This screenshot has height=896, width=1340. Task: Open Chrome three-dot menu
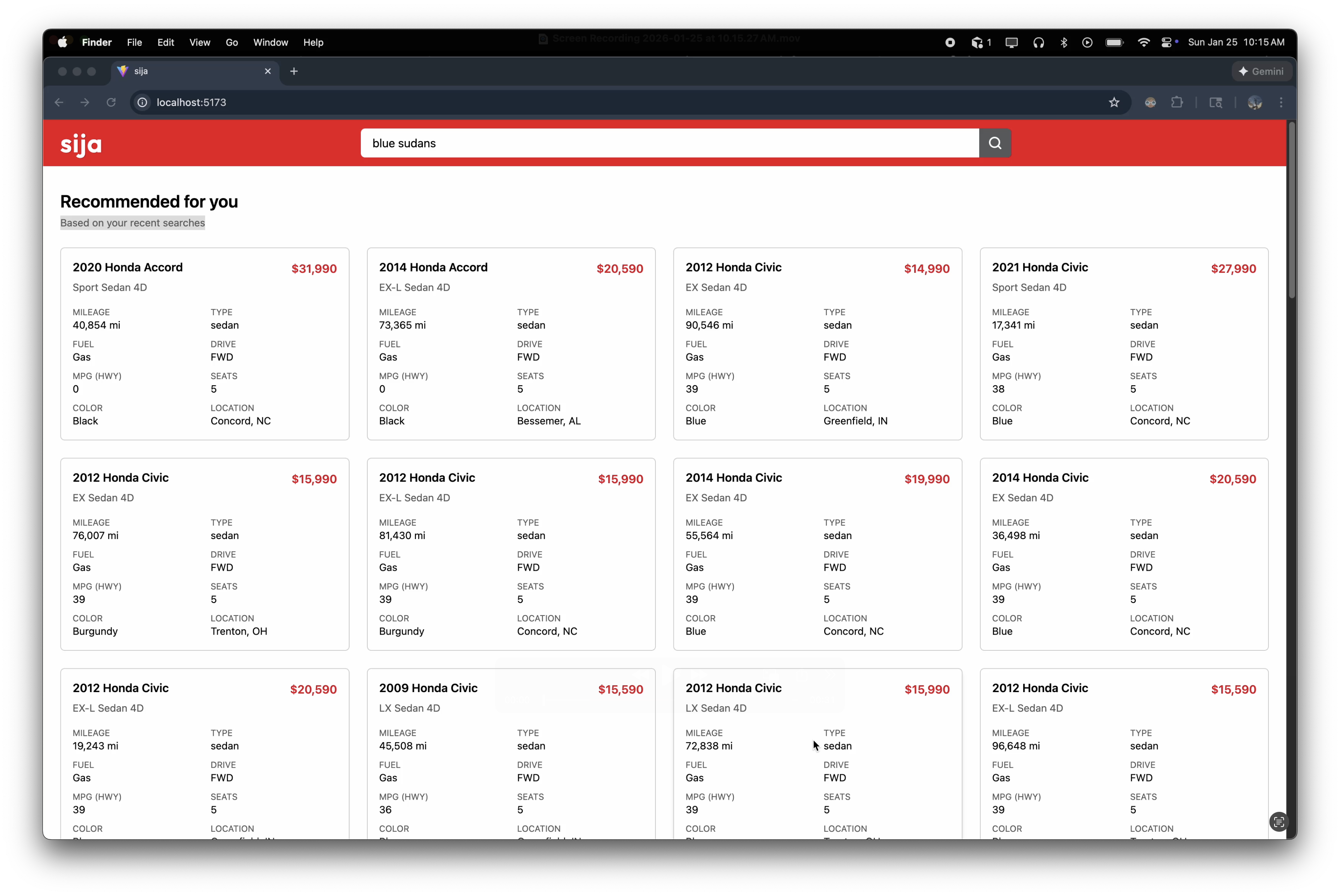(1281, 102)
